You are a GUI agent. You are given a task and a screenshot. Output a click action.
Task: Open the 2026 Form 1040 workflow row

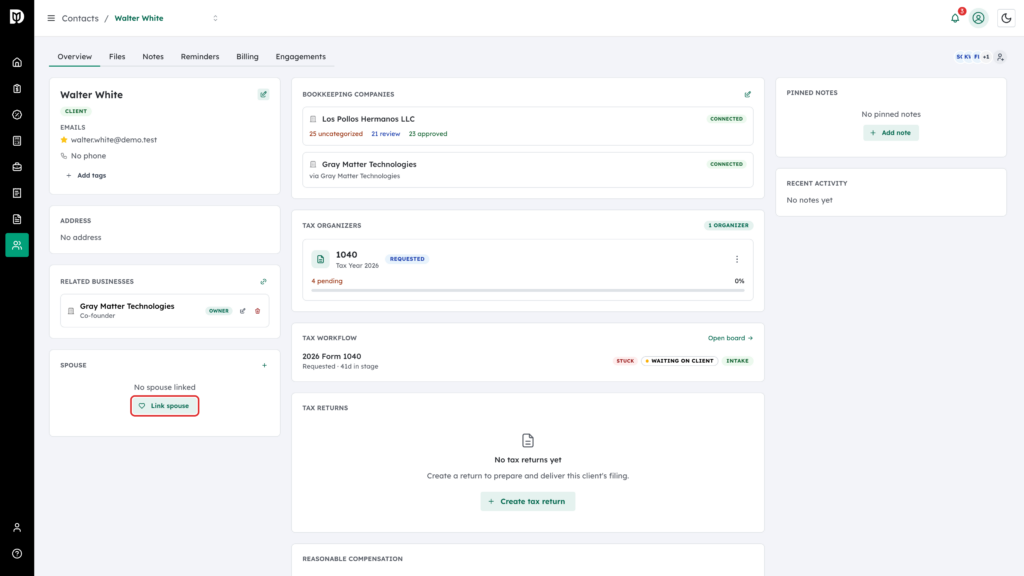[528, 361]
